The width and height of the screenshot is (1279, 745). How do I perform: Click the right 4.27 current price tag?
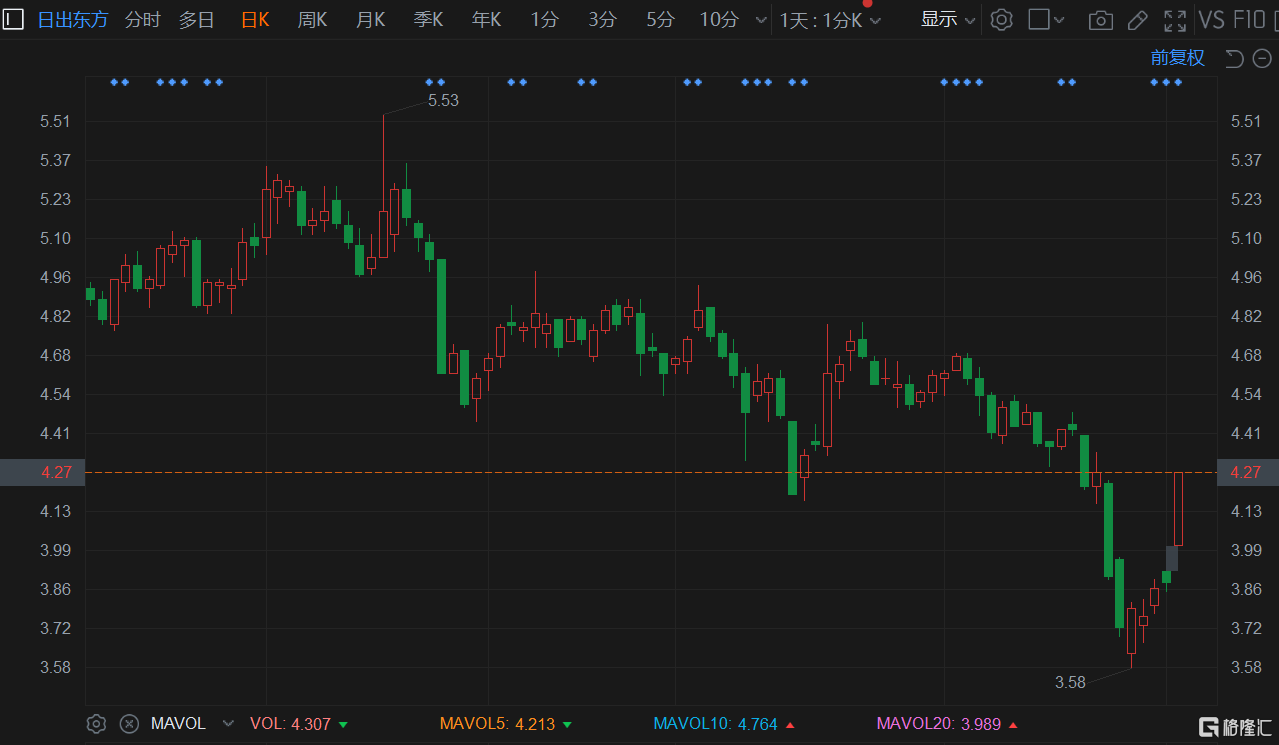[x=1247, y=472]
